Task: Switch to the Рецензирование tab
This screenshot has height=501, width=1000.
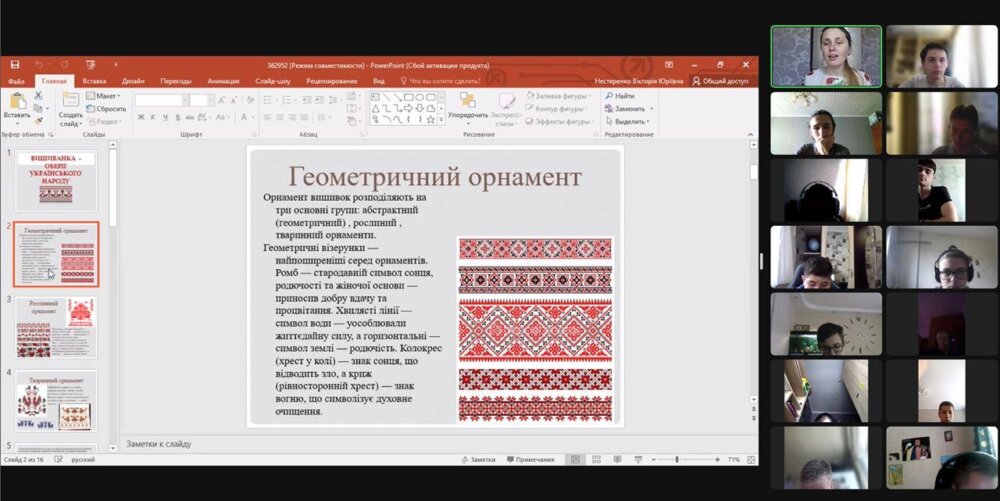Action: pos(331,81)
